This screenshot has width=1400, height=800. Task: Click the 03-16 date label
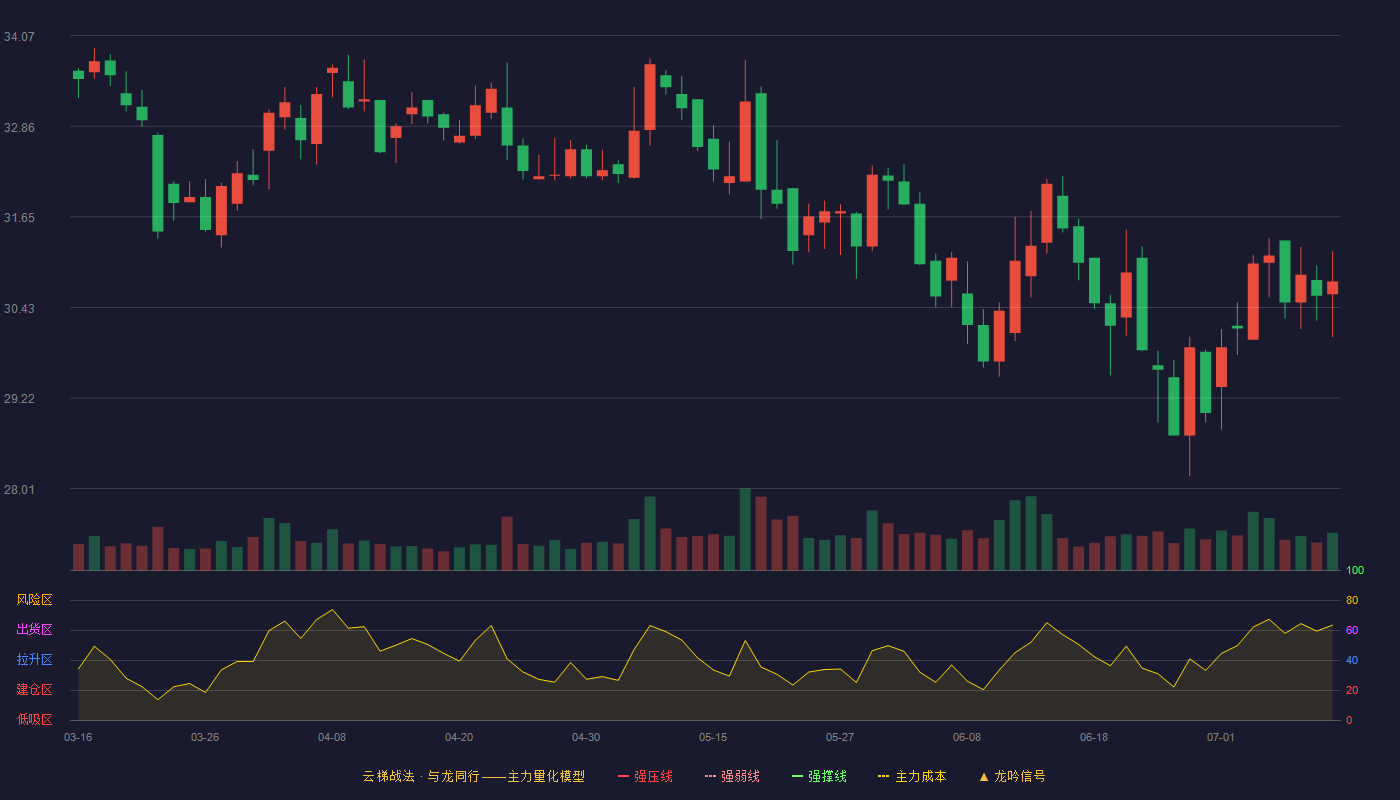pos(78,737)
